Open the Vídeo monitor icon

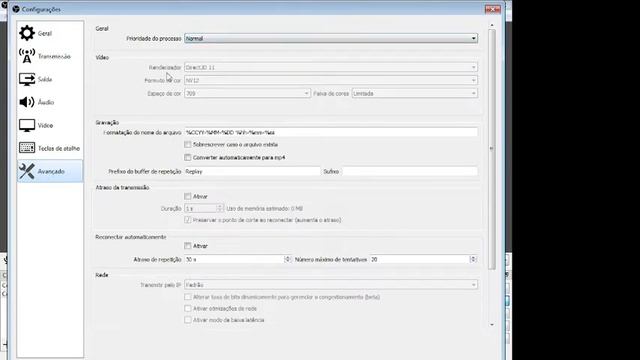pyautogui.click(x=27, y=125)
